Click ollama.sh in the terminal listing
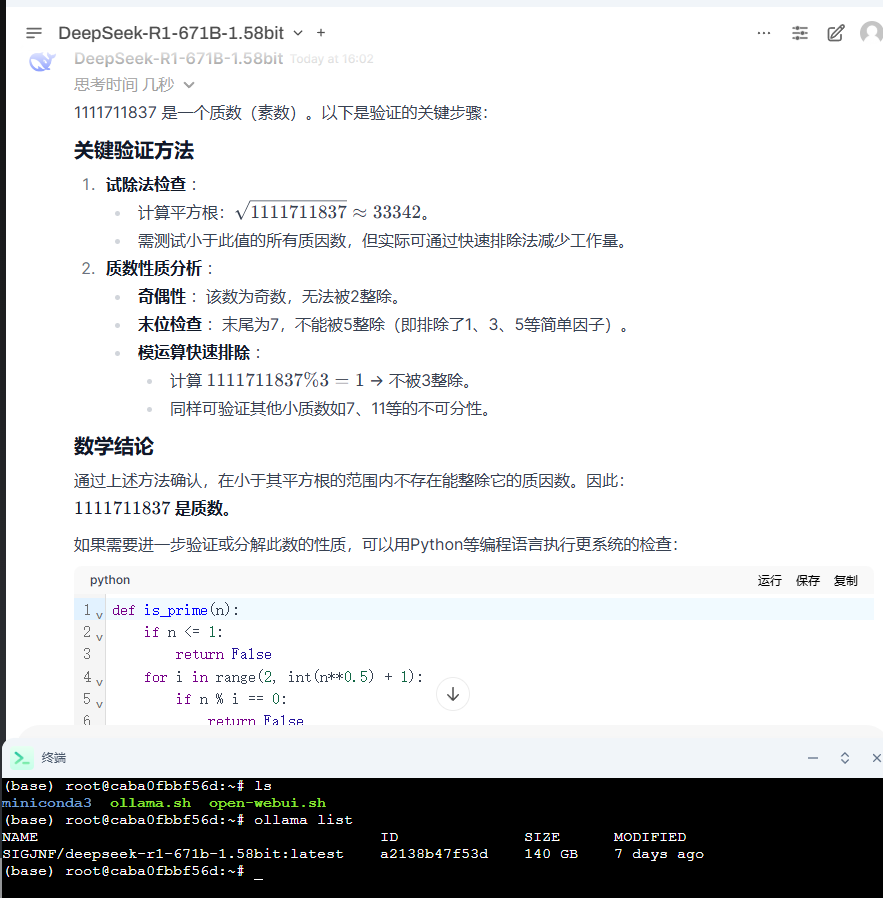Image resolution: width=883 pixels, height=898 pixels. point(150,803)
